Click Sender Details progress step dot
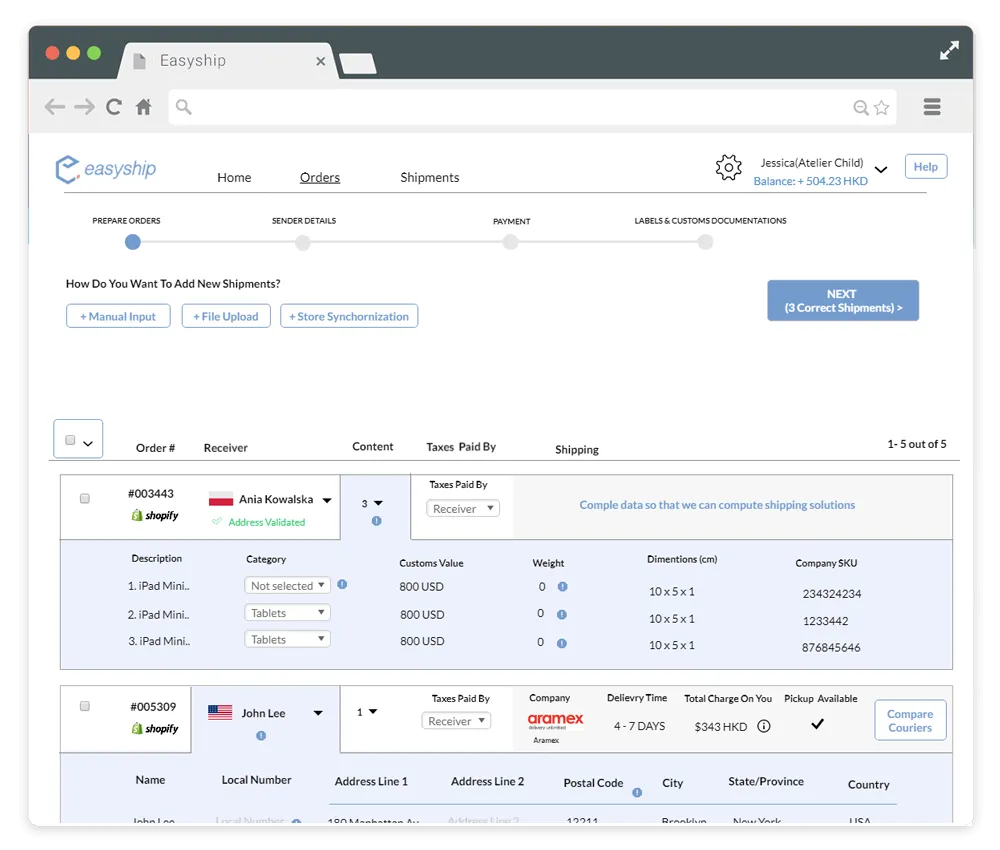The width and height of the screenshot is (1000, 850). (x=303, y=242)
